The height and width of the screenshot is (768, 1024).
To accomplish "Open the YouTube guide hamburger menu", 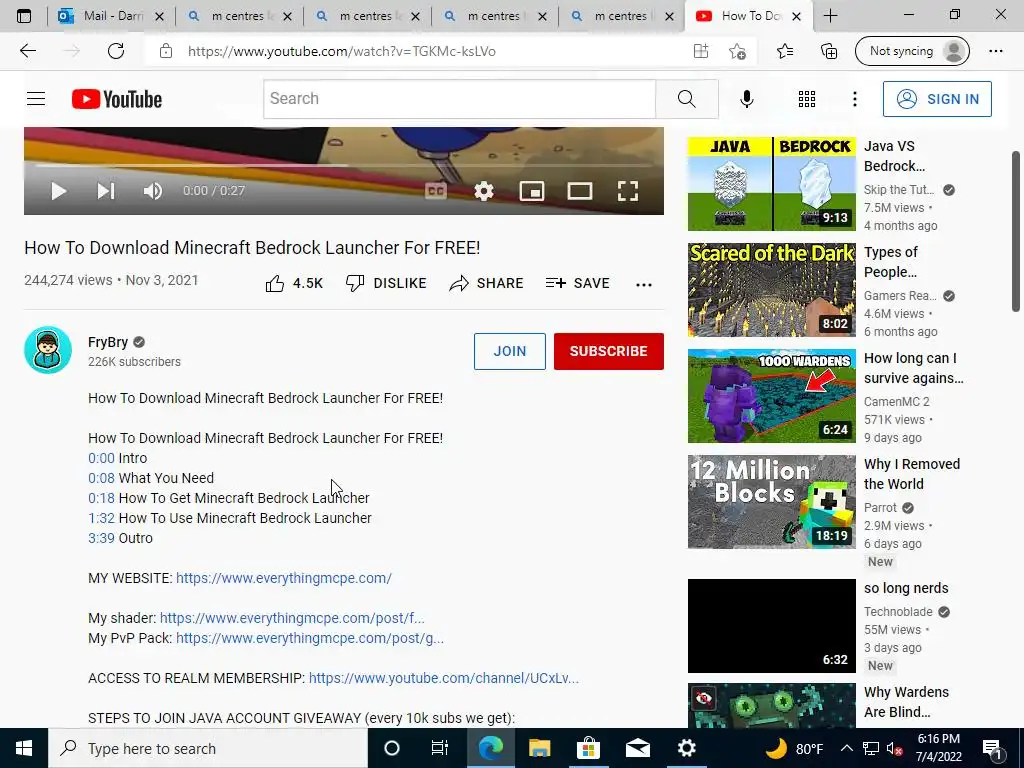I will click(36, 99).
